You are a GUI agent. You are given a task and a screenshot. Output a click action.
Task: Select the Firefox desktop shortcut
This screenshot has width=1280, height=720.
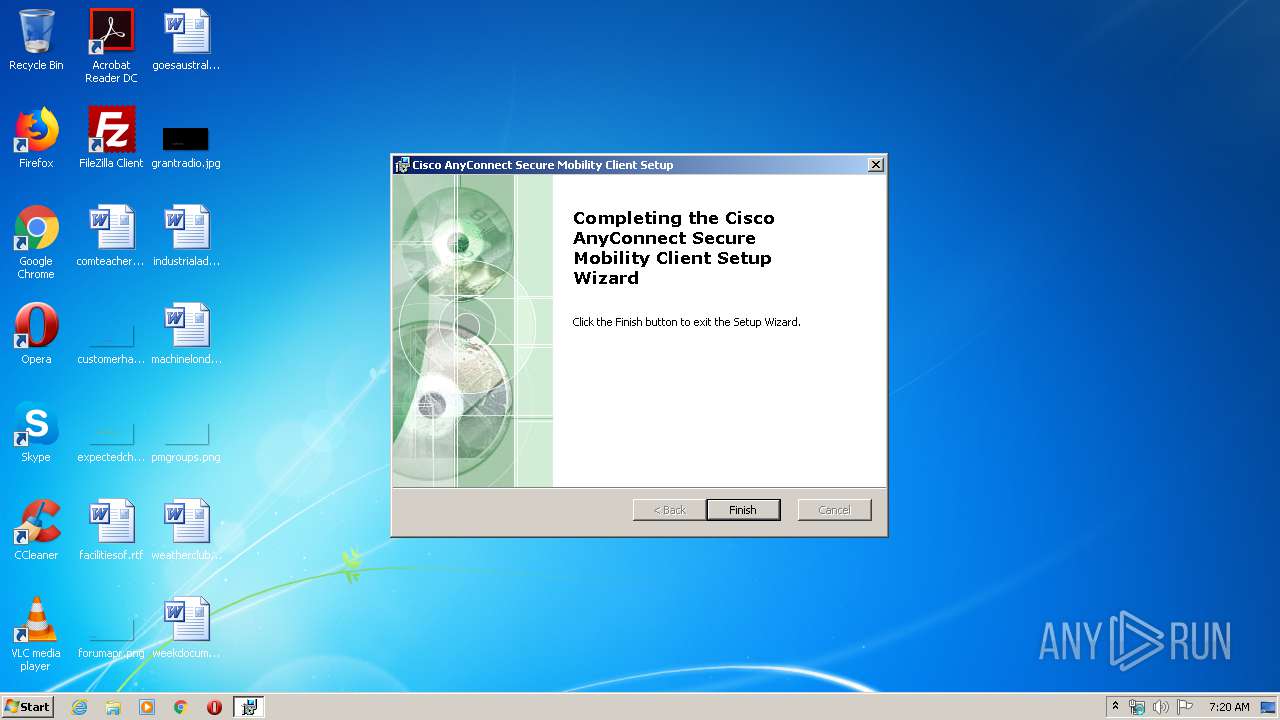click(x=36, y=138)
